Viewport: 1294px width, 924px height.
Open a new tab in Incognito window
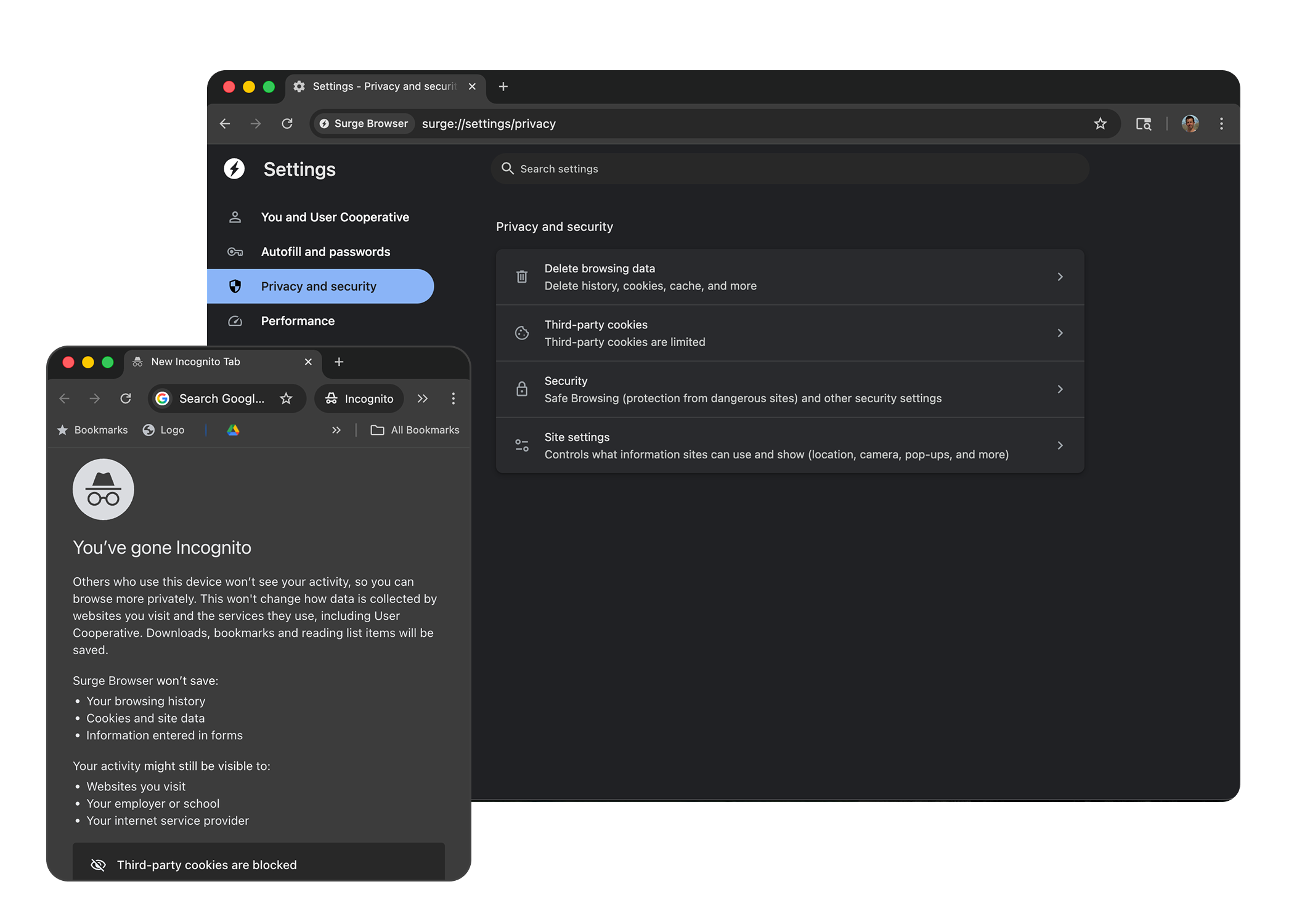pyautogui.click(x=339, y=362)
